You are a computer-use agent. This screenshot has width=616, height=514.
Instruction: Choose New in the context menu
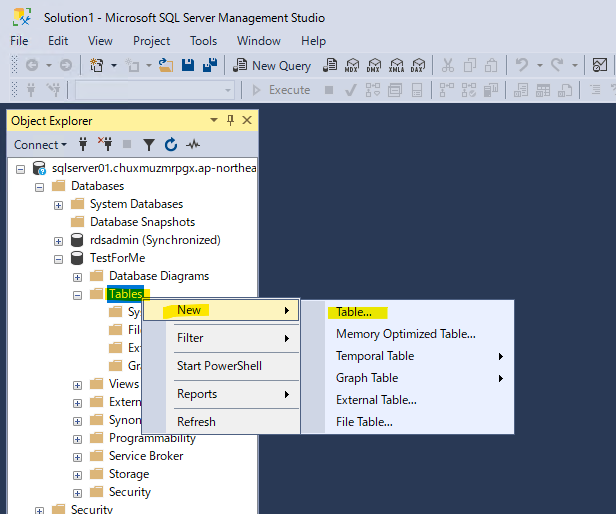(x=221, y=310)
